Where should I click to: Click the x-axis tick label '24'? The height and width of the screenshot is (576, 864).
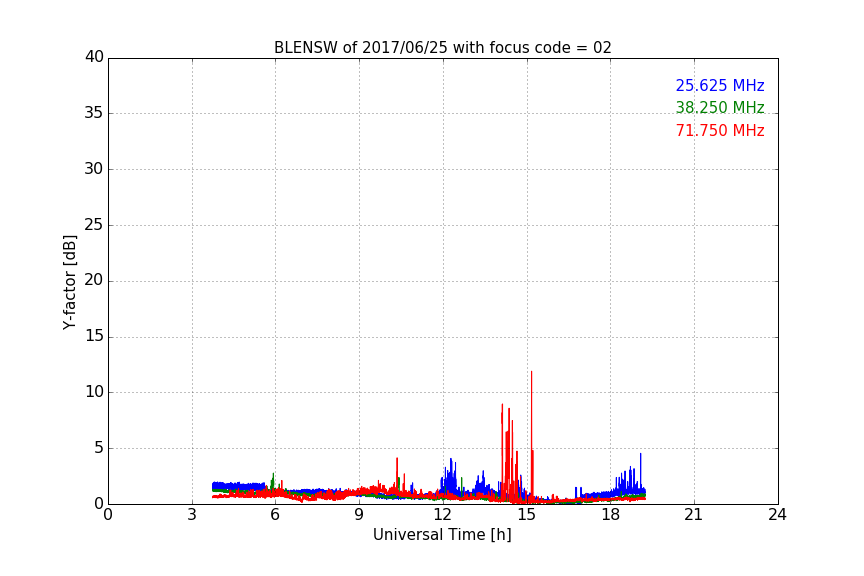(777, 515)
